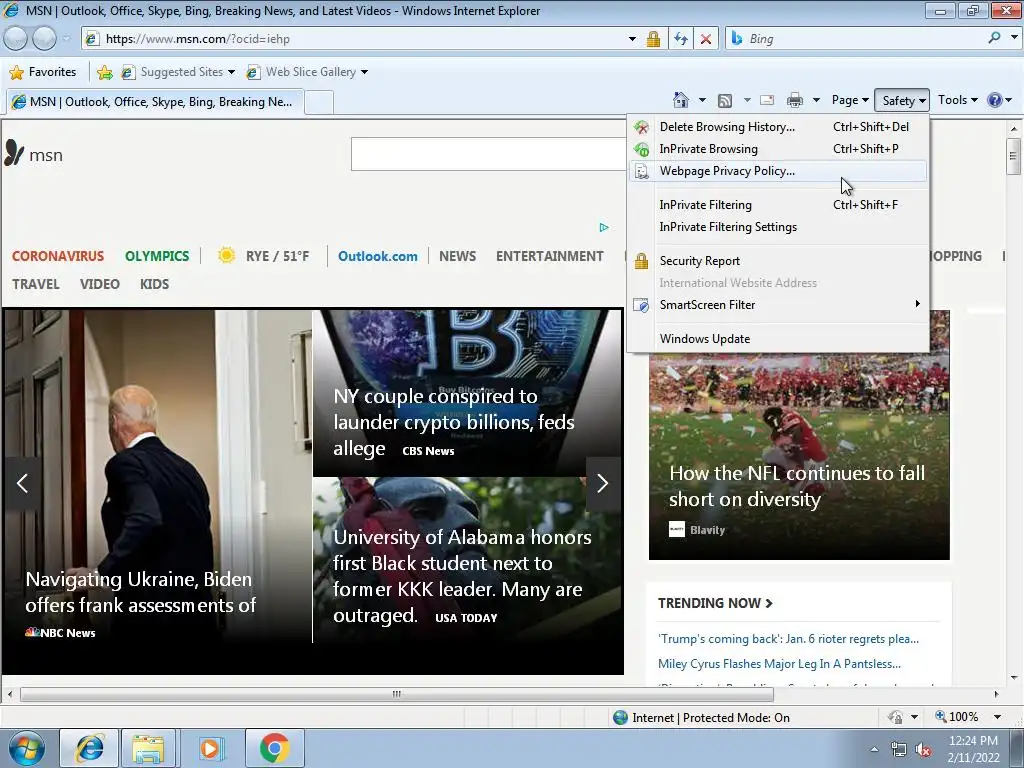Switch to the MSN browser tab

tap(154, 102)
